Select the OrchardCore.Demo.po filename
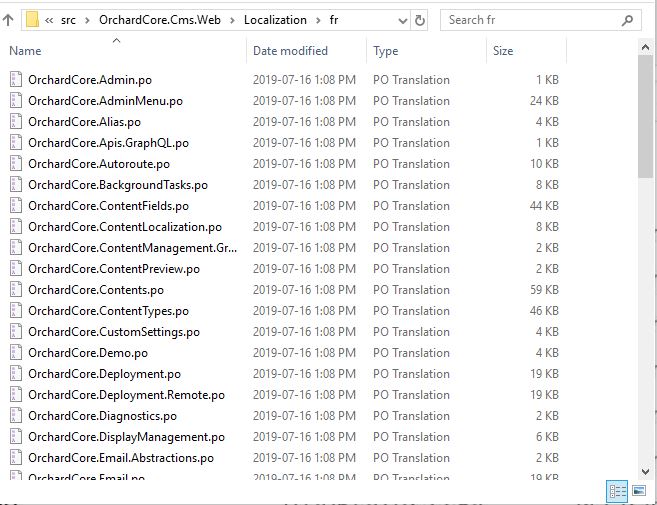Image resolution: width=657 pixels, height=505 pixels. [x=88, y=352]
